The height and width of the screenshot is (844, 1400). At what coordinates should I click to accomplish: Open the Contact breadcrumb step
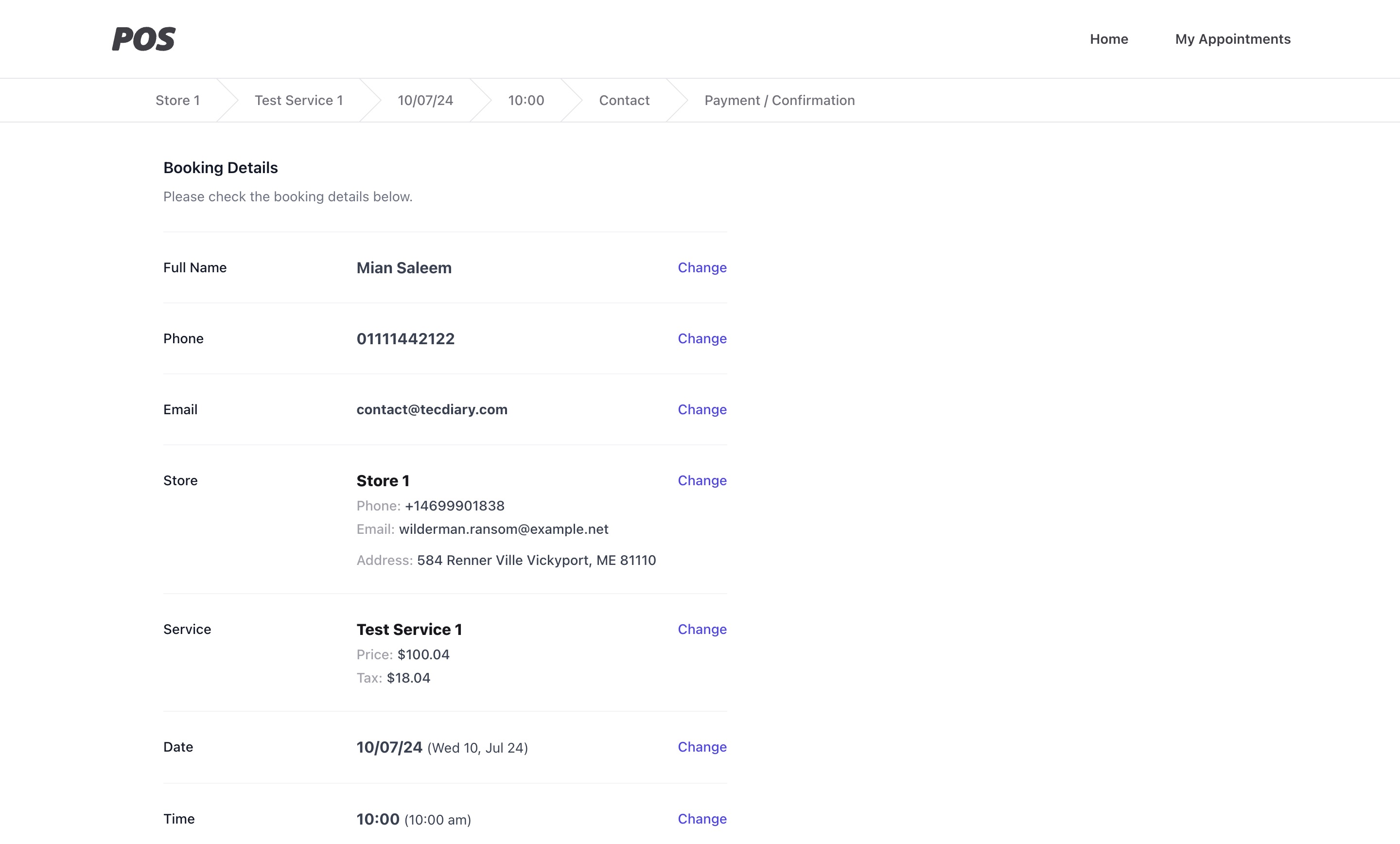(624, 101)
